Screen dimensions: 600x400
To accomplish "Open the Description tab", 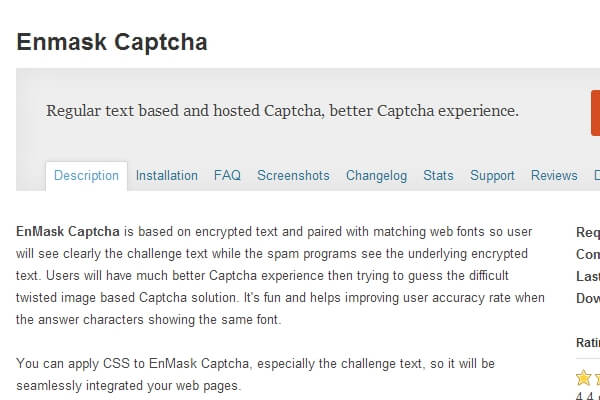I will (86, 175).
